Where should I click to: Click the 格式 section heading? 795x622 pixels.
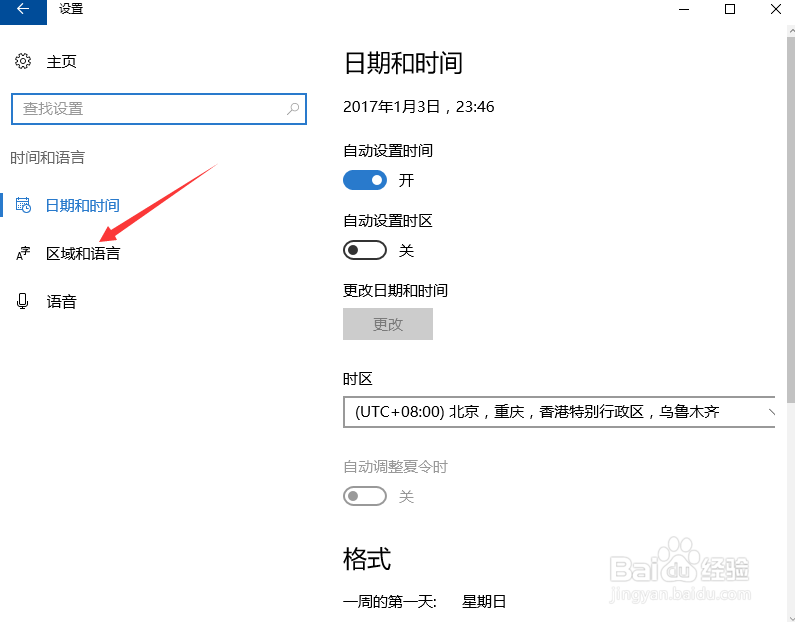[367, 559]
